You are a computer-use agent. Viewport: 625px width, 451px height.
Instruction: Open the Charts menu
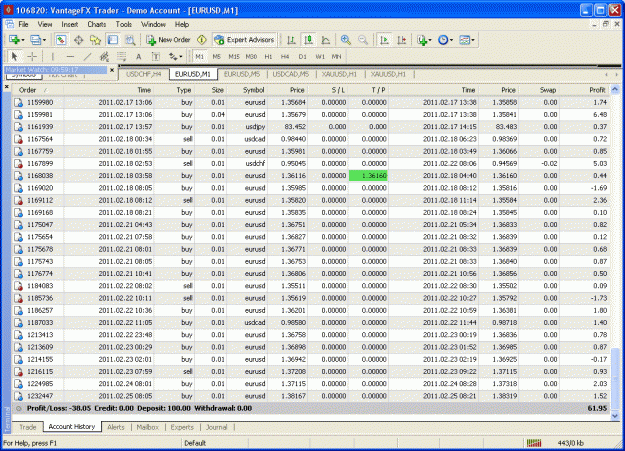pos(96,24)
